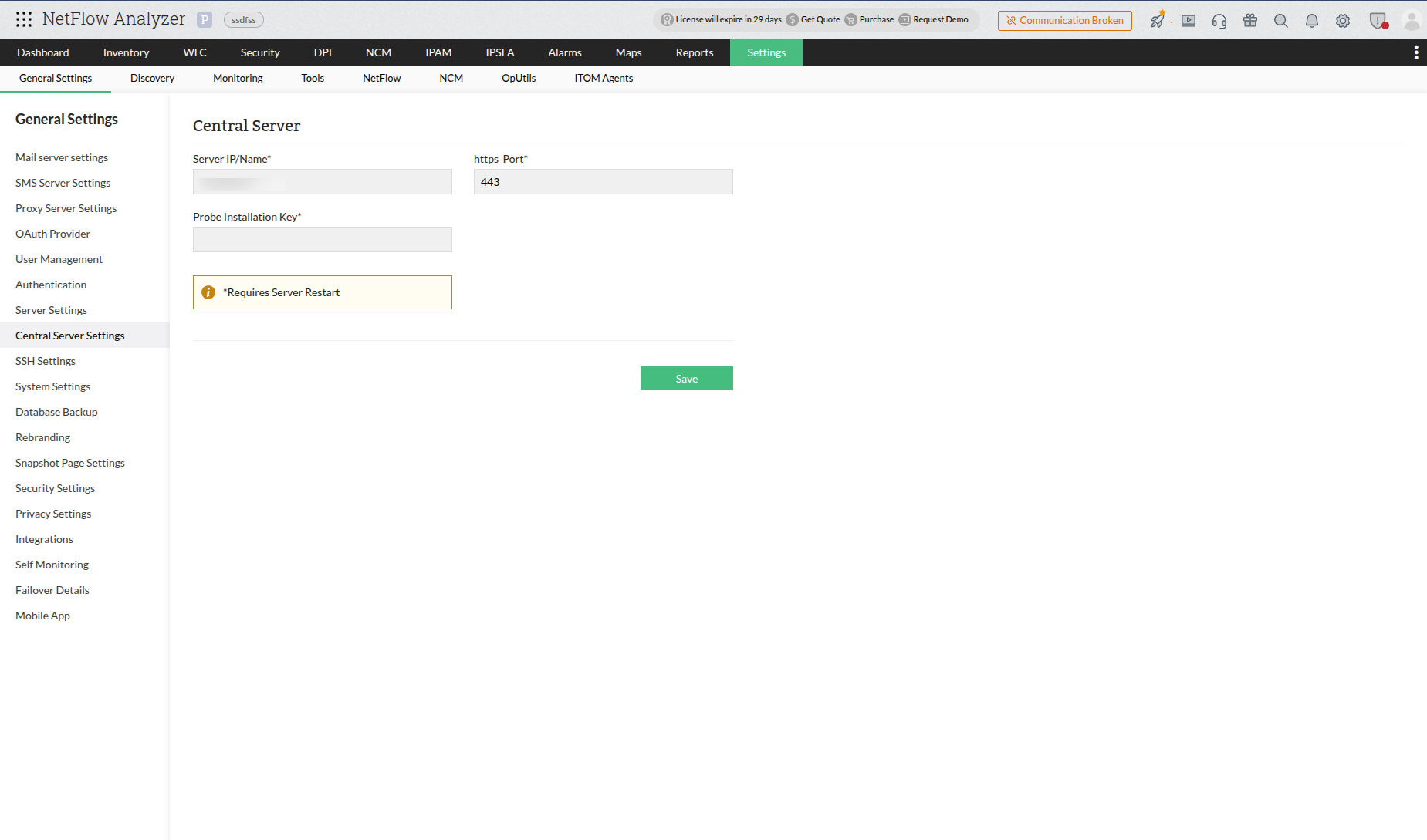This screenshot has width=1427, height=840.
Task: Open the search icon in the top bar
Action: tap(1280, 20)
